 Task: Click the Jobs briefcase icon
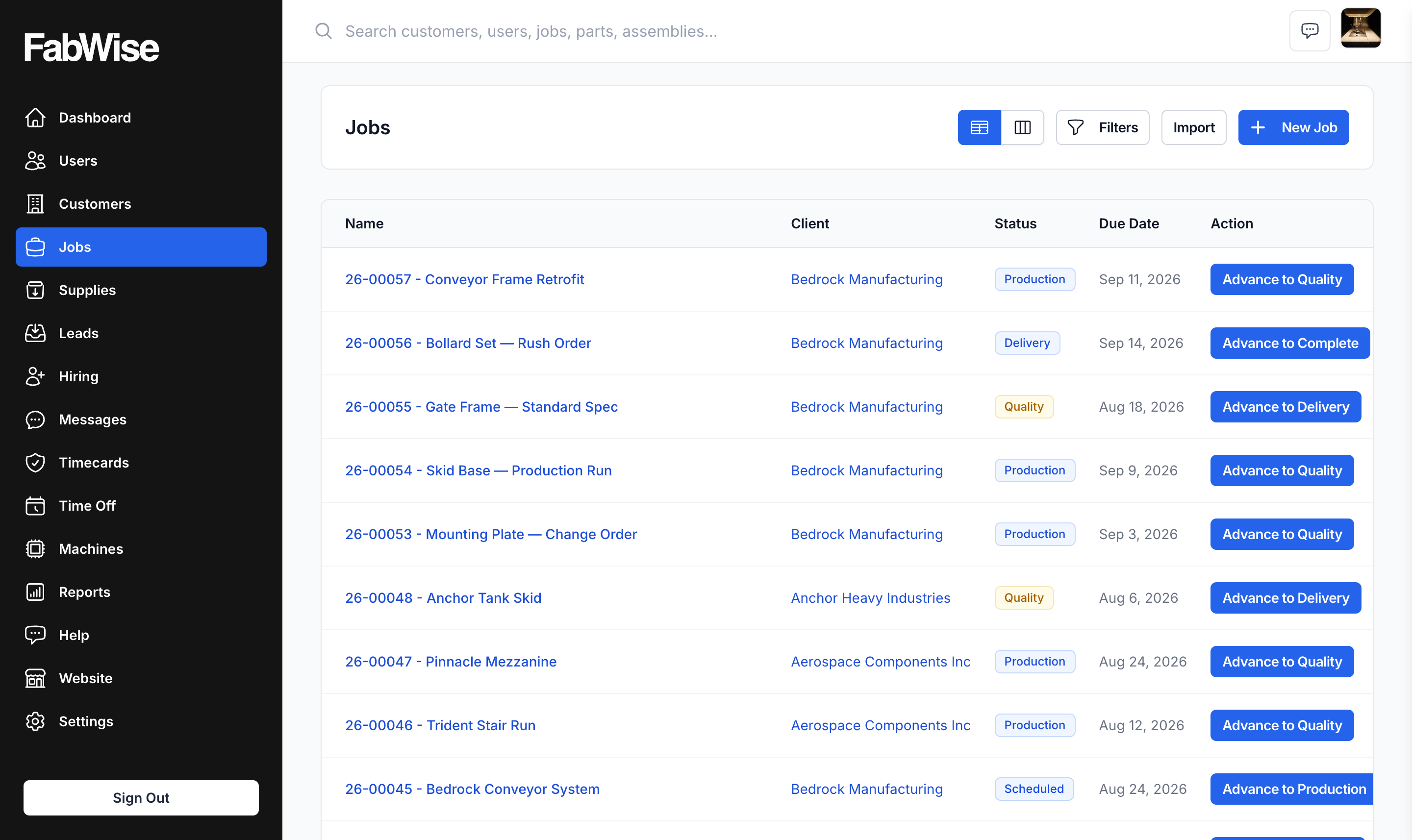pyautogui.click(x=35, y=247)
